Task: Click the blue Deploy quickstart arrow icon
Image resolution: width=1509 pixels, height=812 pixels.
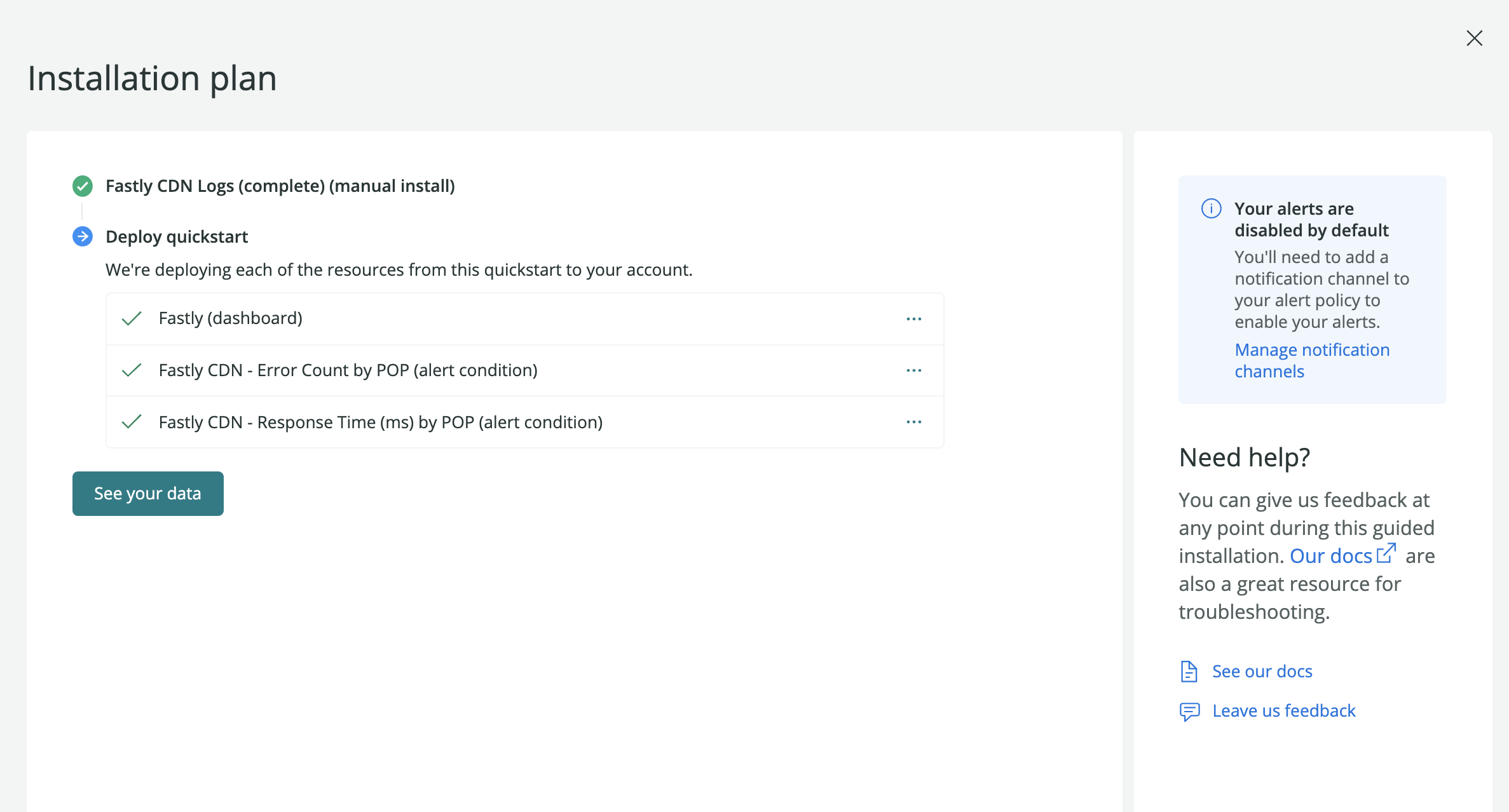Action: (x=82, y=236)
